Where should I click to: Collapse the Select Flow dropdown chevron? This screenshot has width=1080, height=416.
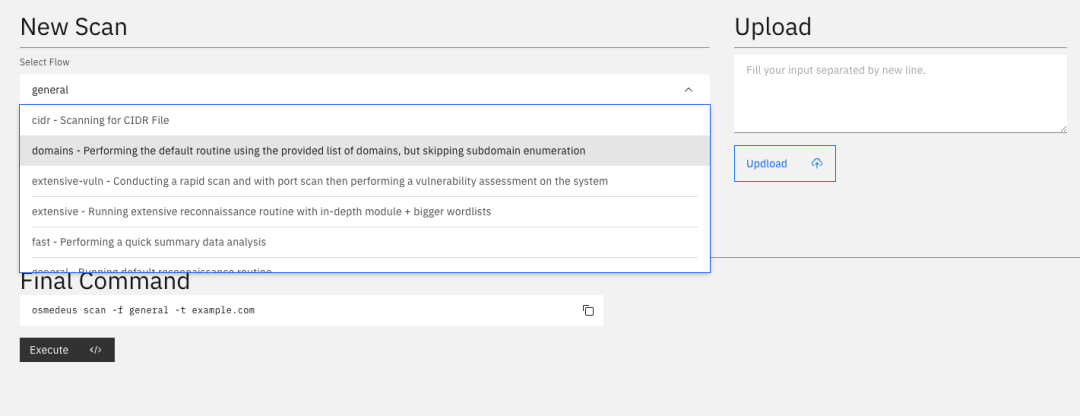click(x=688, y=89)
